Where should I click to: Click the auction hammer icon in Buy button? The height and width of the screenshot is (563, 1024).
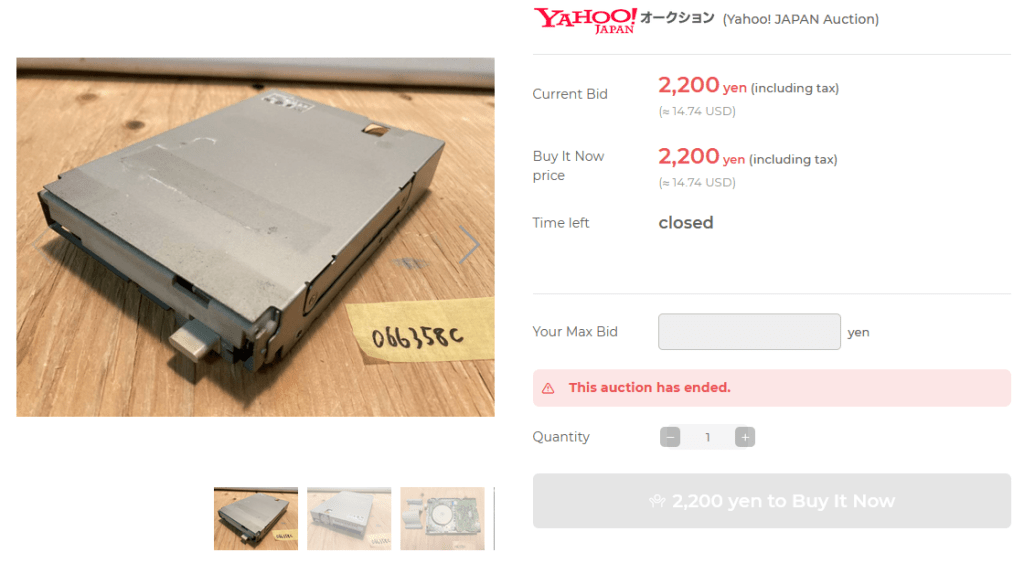(x=657, y=501)
